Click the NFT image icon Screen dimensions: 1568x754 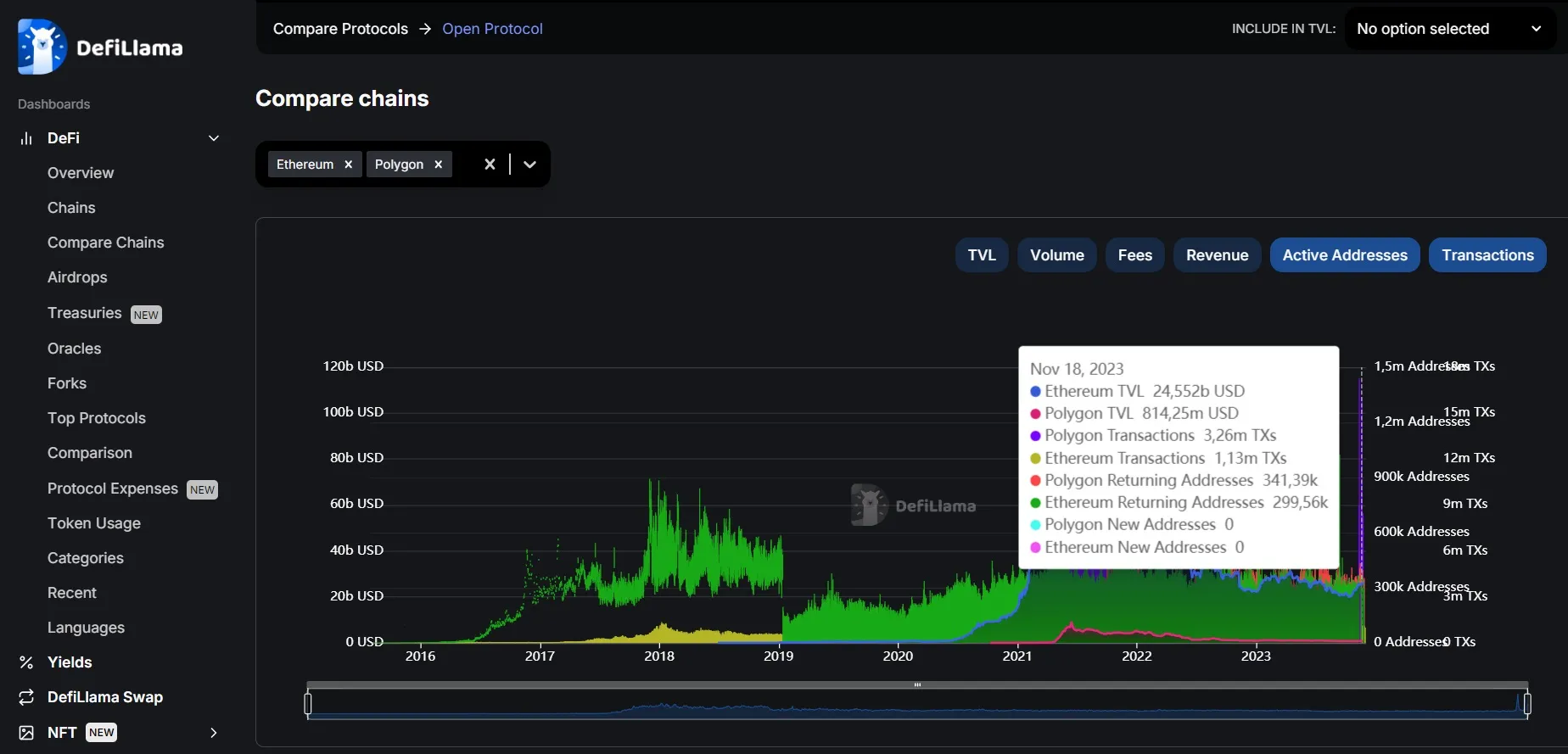26,733
